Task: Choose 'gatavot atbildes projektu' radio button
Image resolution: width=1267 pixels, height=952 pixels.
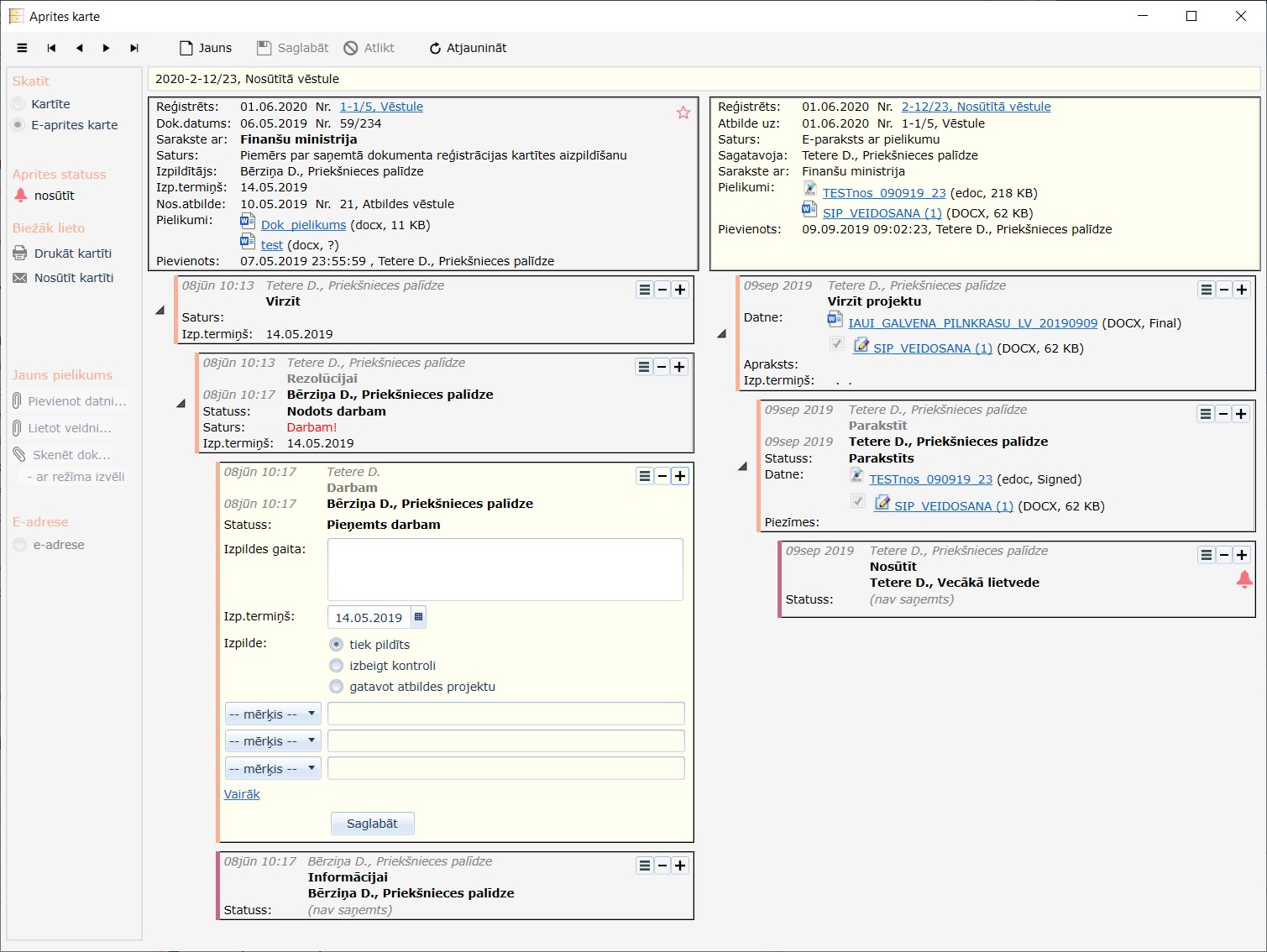Action: point(337,687)
